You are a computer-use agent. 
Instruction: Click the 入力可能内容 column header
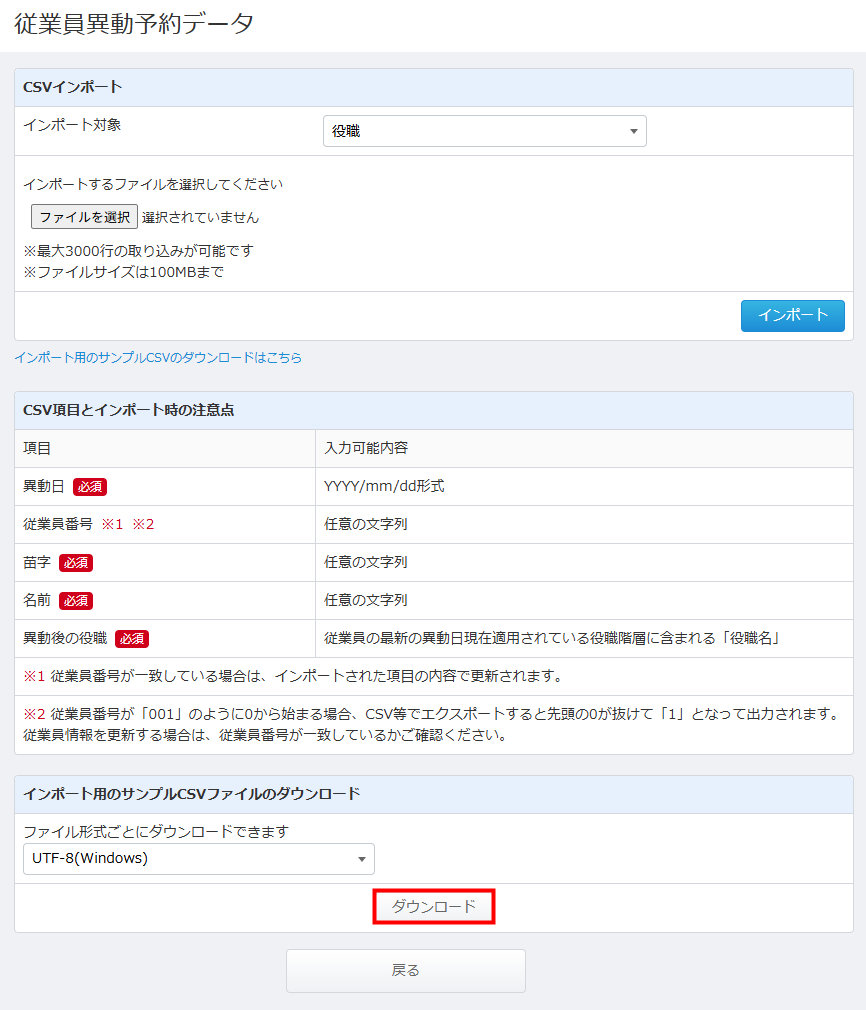point(366,449)
